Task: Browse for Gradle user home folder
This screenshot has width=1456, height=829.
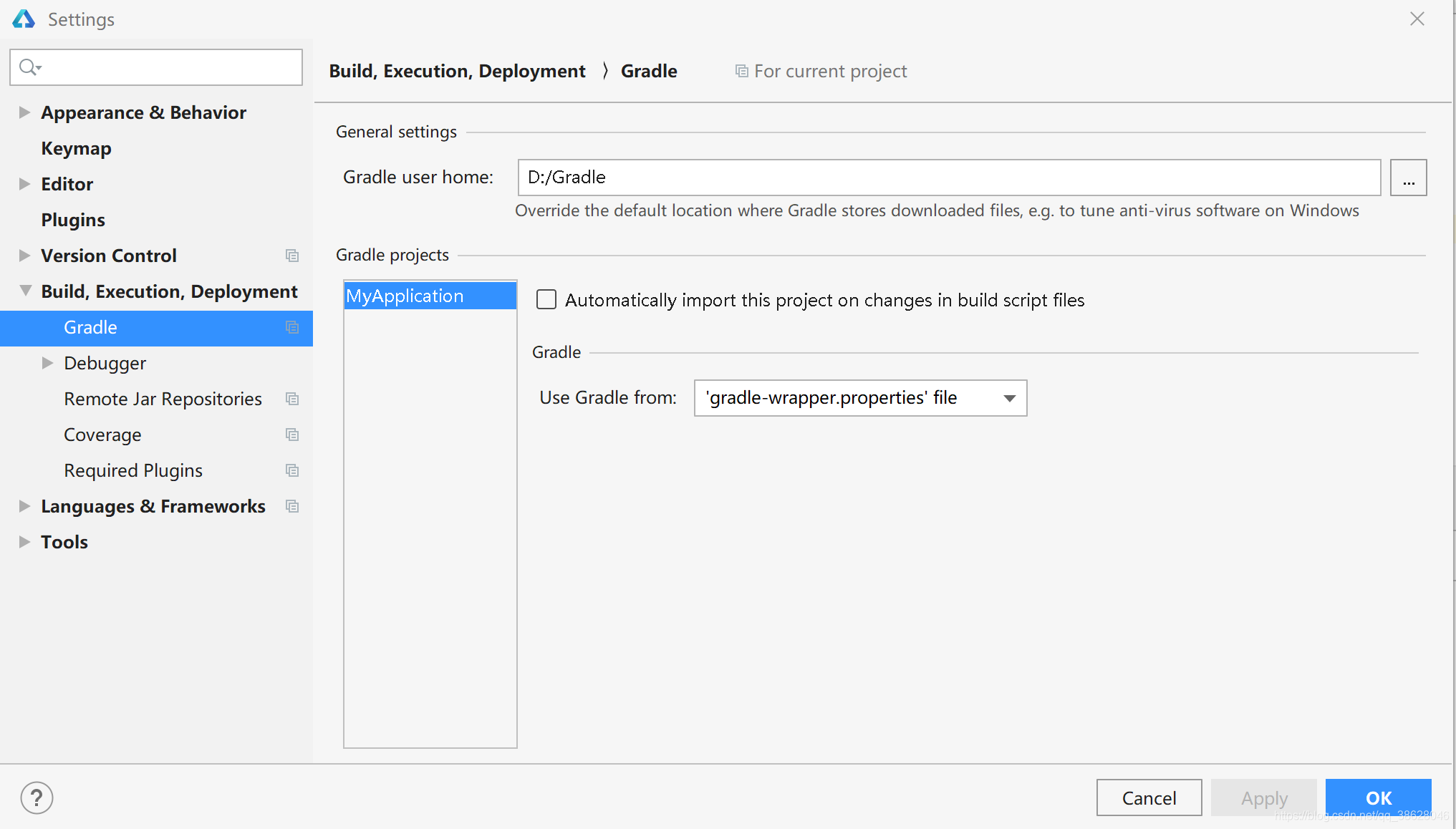Action: coord(1407,178)
